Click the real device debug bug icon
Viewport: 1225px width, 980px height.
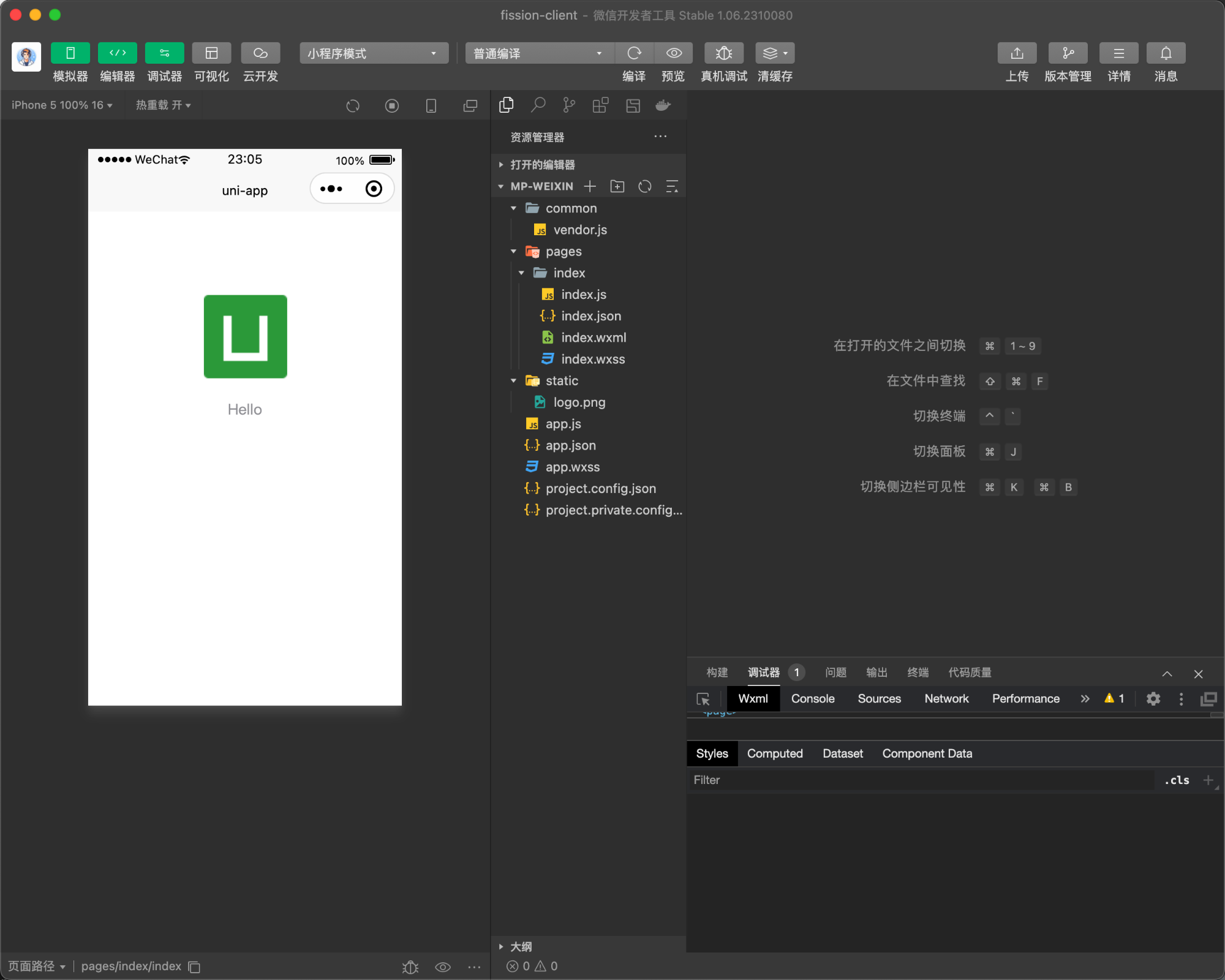coord(723,53)
